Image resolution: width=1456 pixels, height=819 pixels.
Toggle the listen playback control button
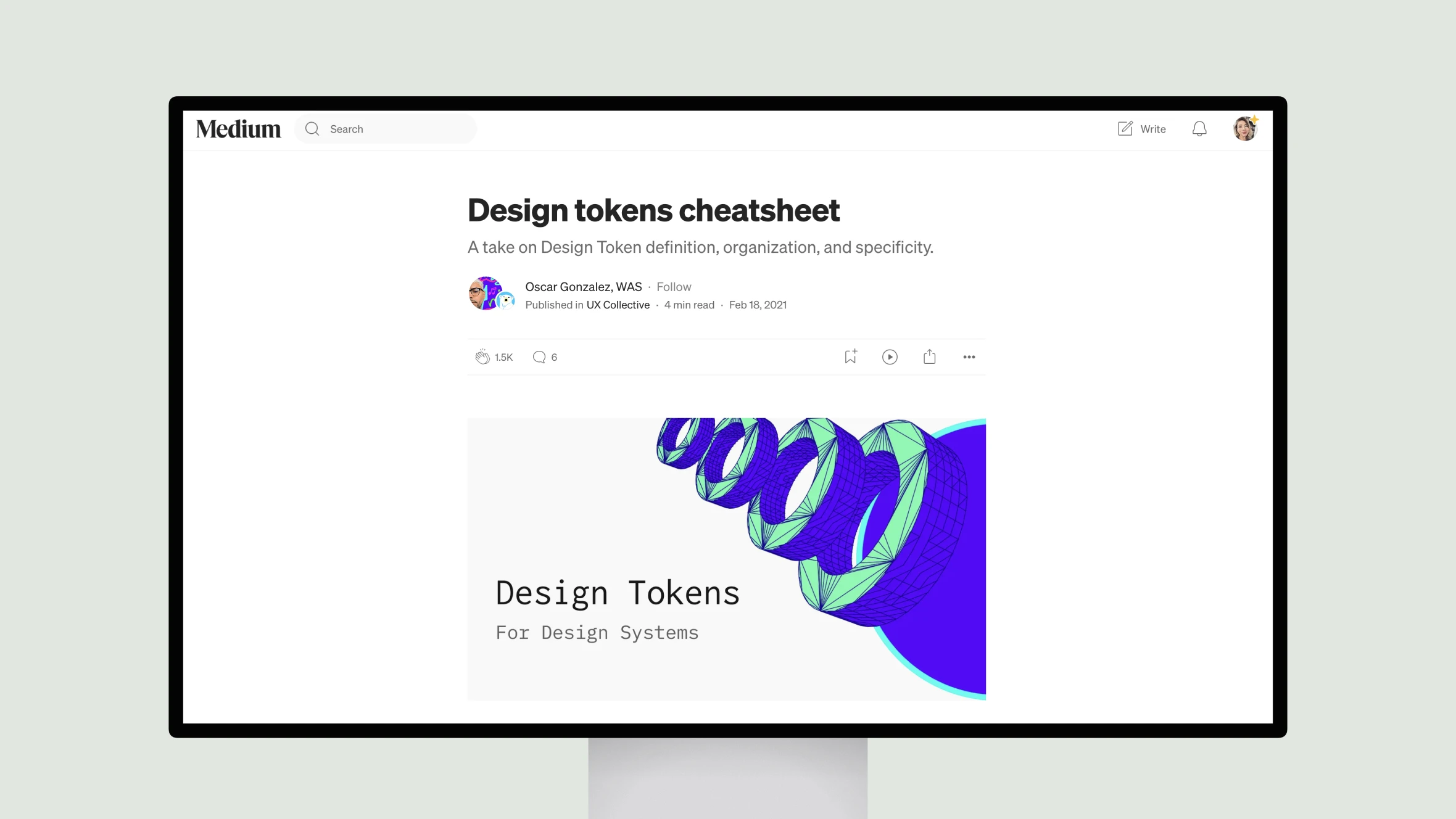point(889,357)
